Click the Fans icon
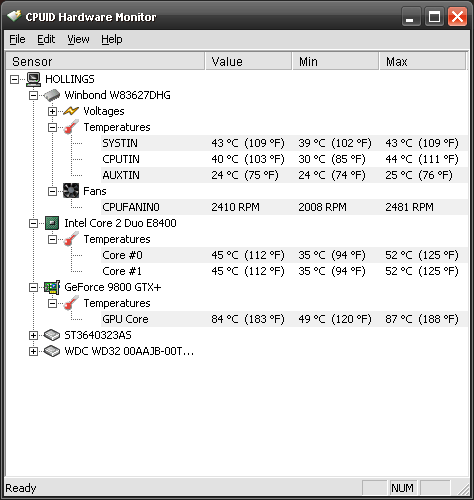Screen dimensions: 474x500 71,191
